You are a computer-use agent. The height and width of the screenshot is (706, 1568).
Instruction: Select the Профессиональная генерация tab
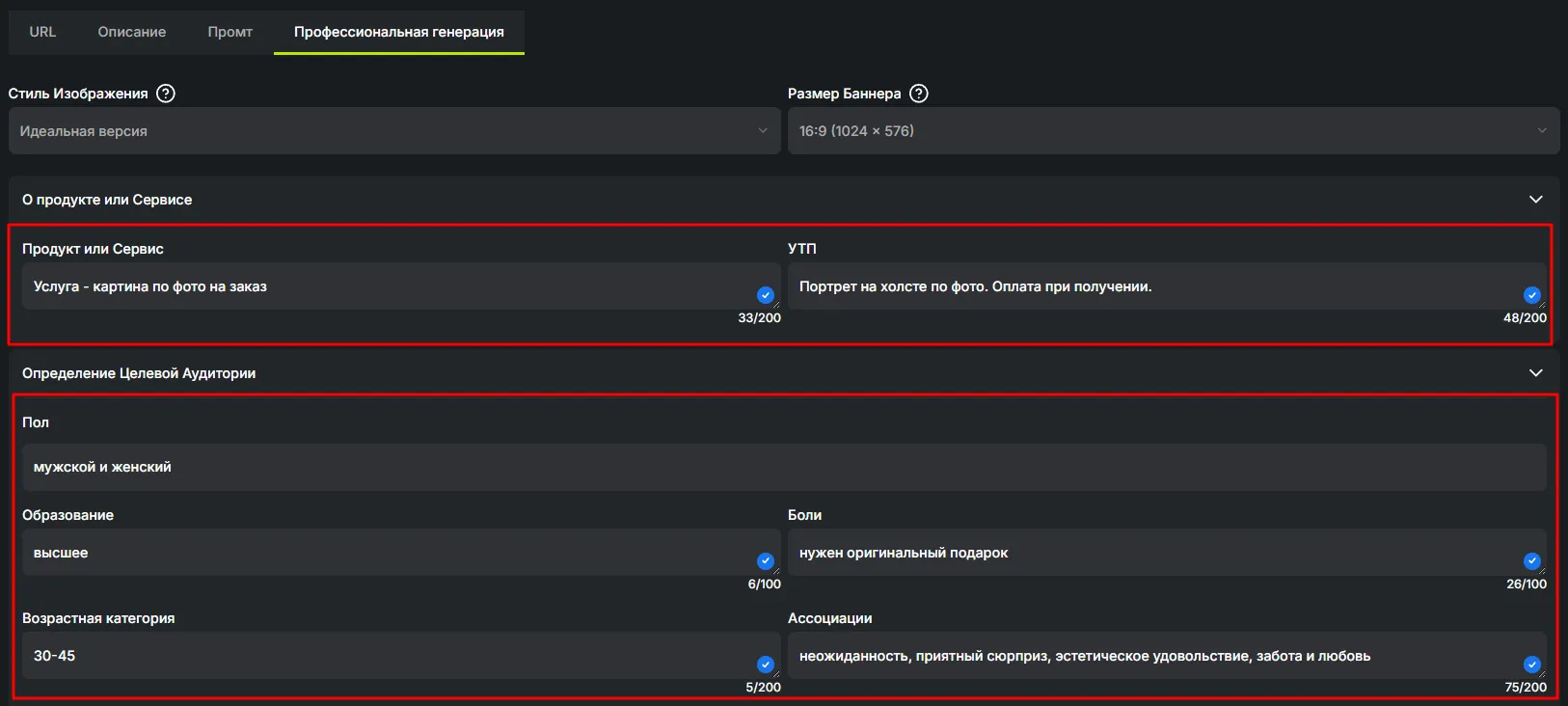(x=399, y=32)
